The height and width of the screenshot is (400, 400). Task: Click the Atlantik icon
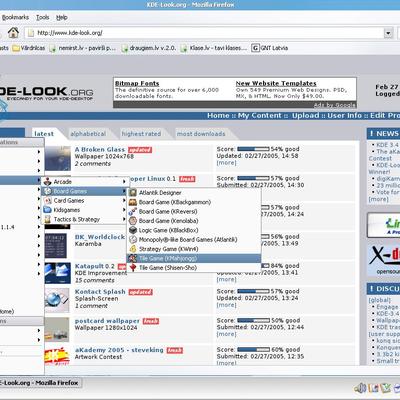(133, 239)
